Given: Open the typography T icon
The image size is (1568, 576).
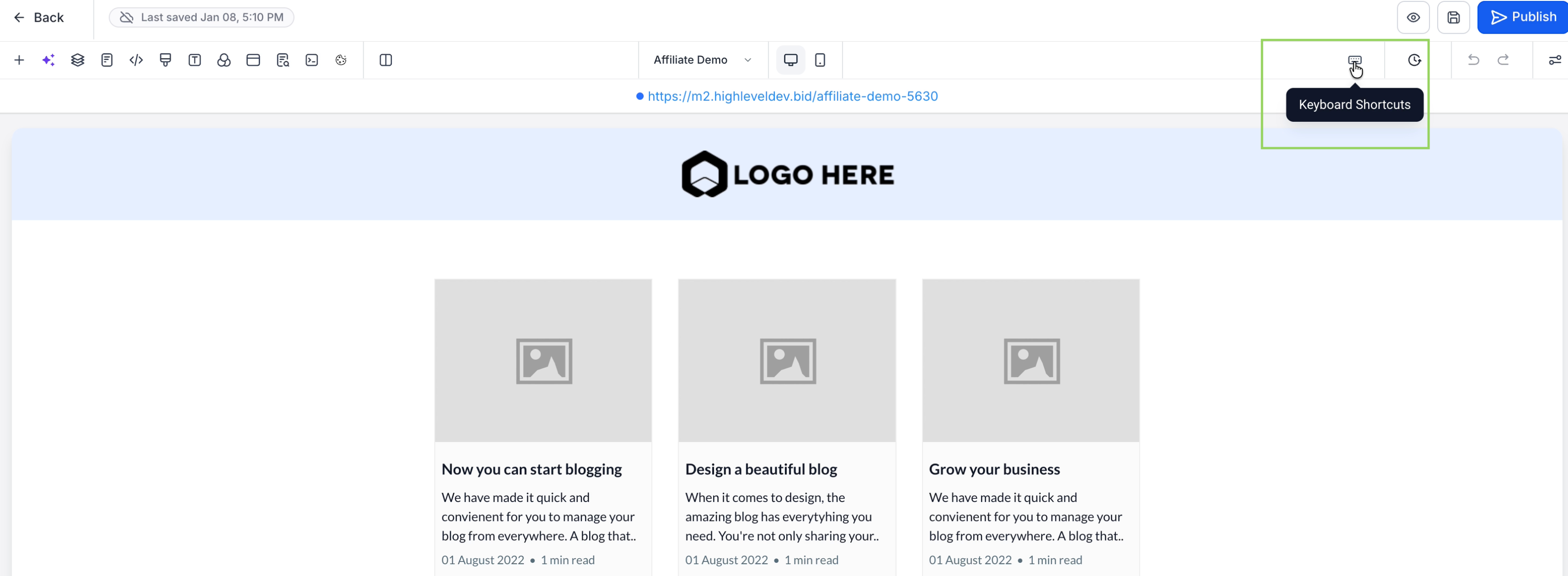Looking at the screenshot, I should tap(195, 60).
